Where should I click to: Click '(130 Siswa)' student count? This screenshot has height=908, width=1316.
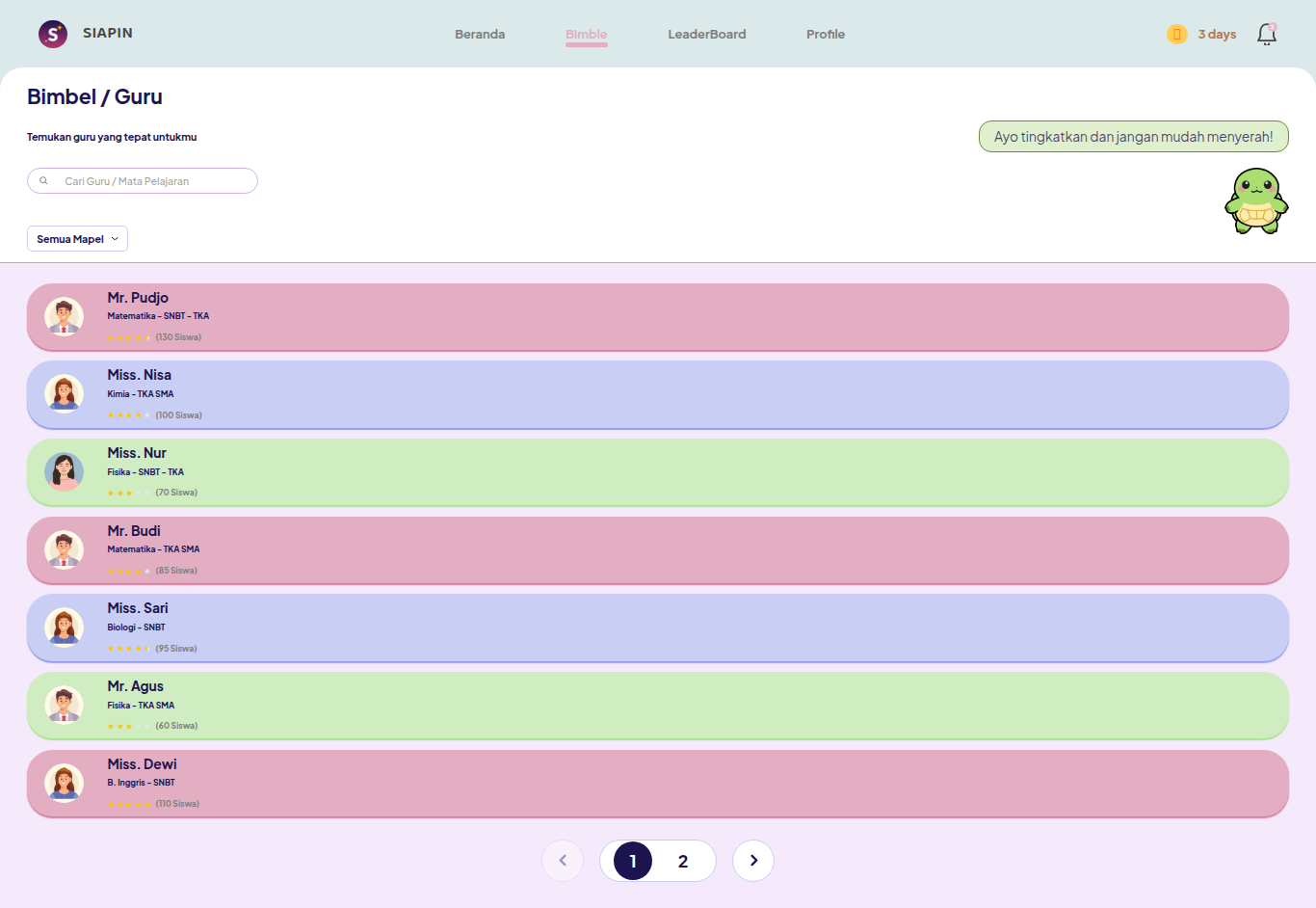click(x=178, y=337)
